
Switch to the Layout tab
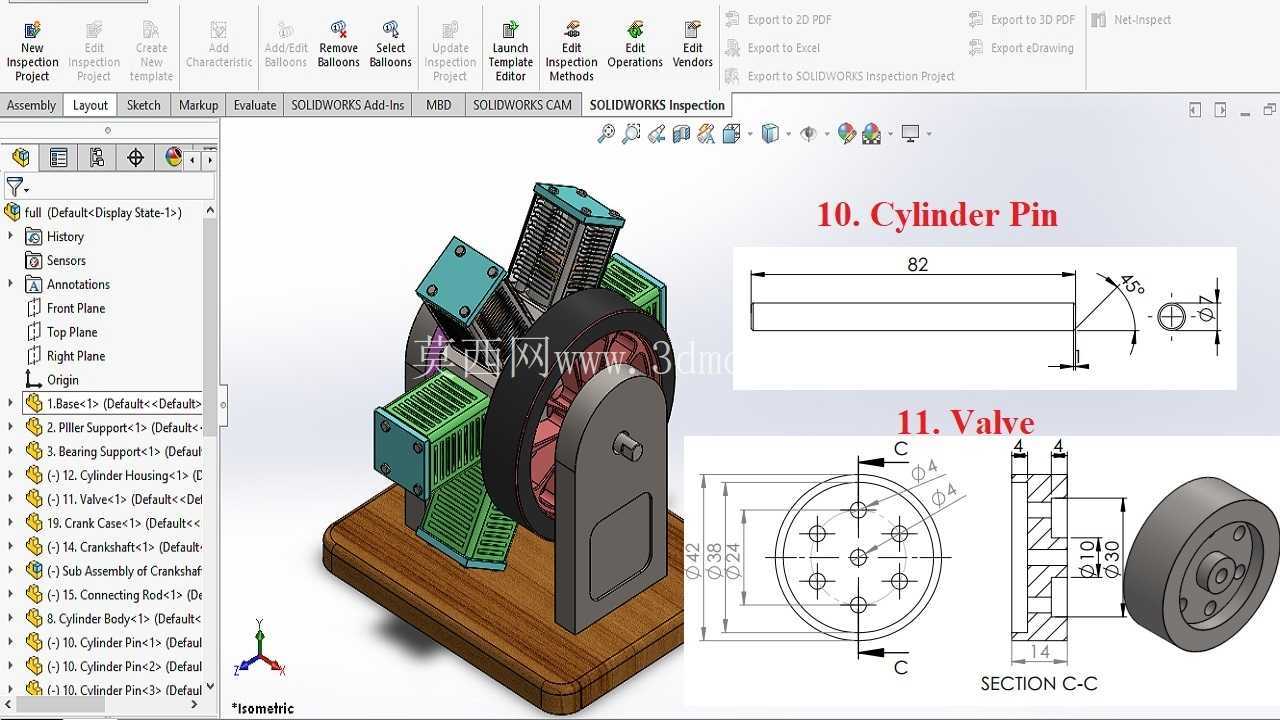pos(90,105)
